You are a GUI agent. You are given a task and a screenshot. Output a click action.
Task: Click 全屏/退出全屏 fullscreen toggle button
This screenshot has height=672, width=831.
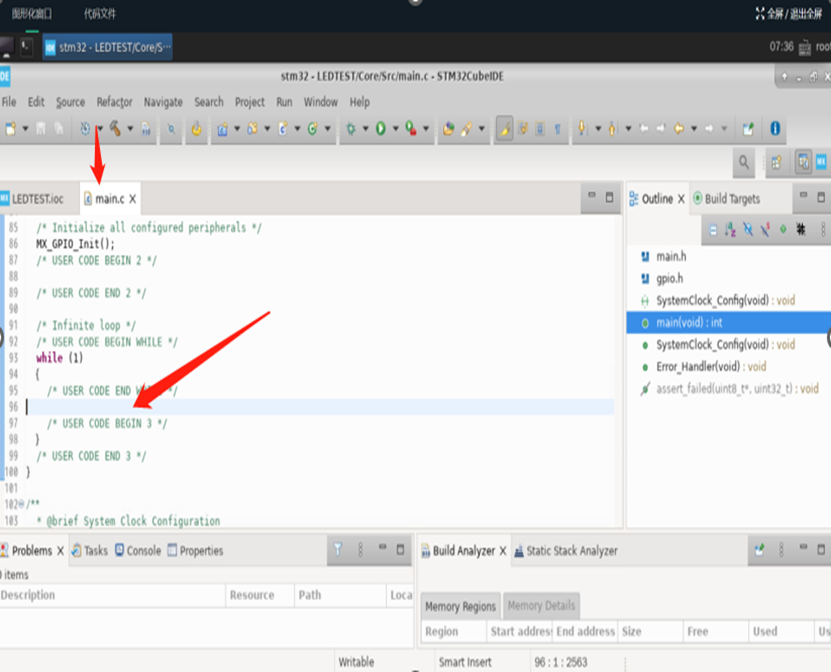pos(789,14)
